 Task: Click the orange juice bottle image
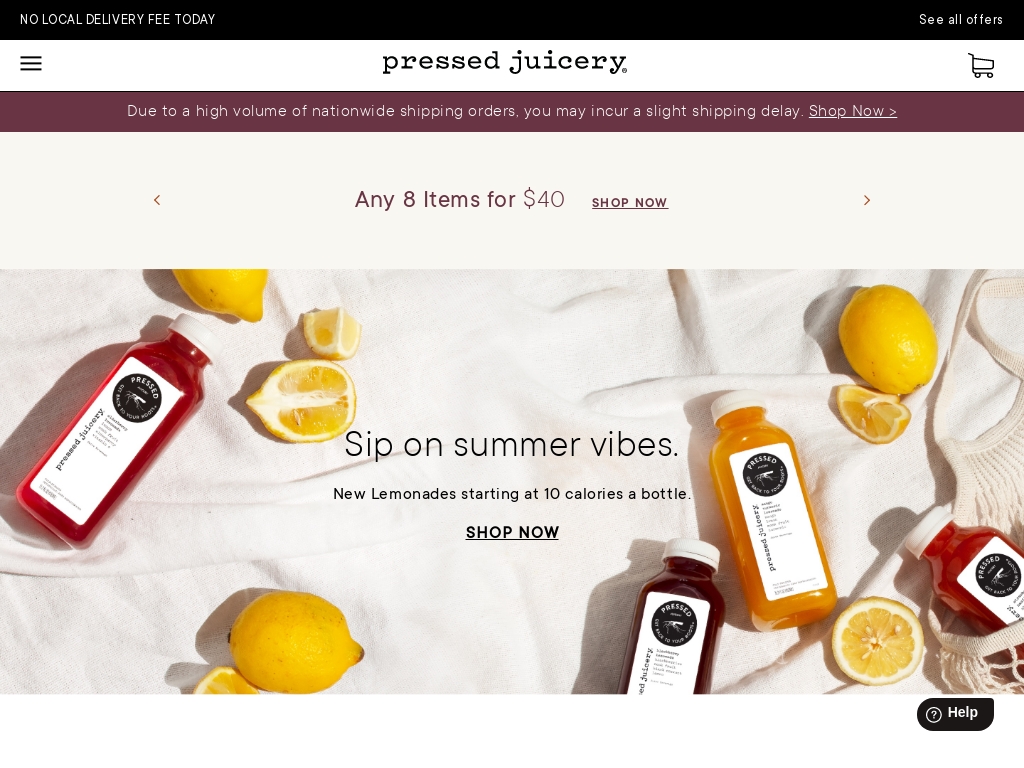point(770,509)
